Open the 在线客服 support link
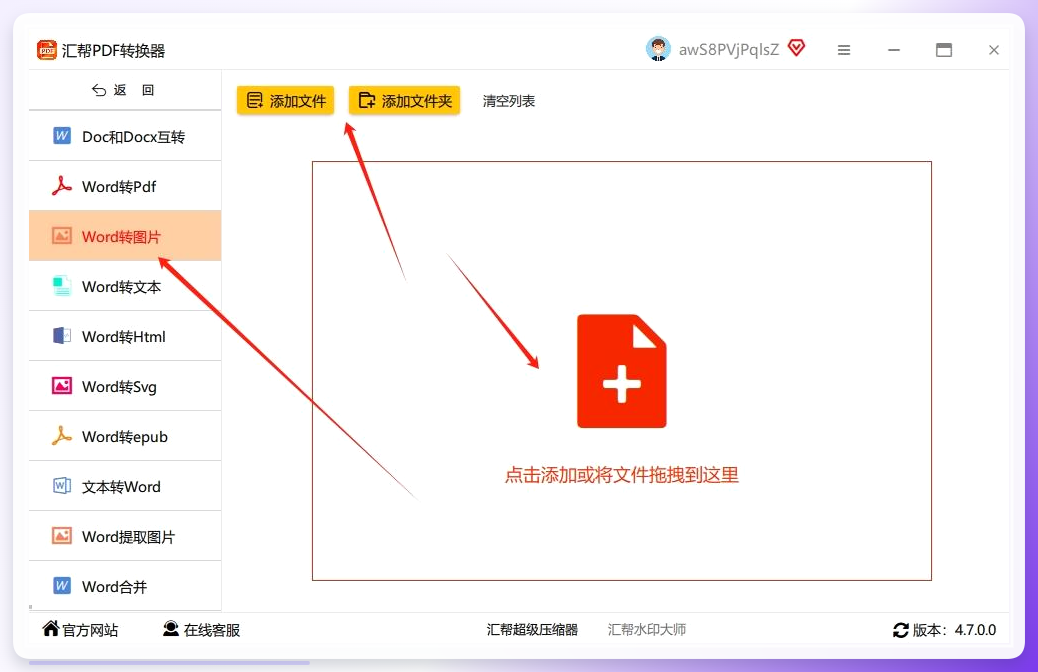 point(201,629)
